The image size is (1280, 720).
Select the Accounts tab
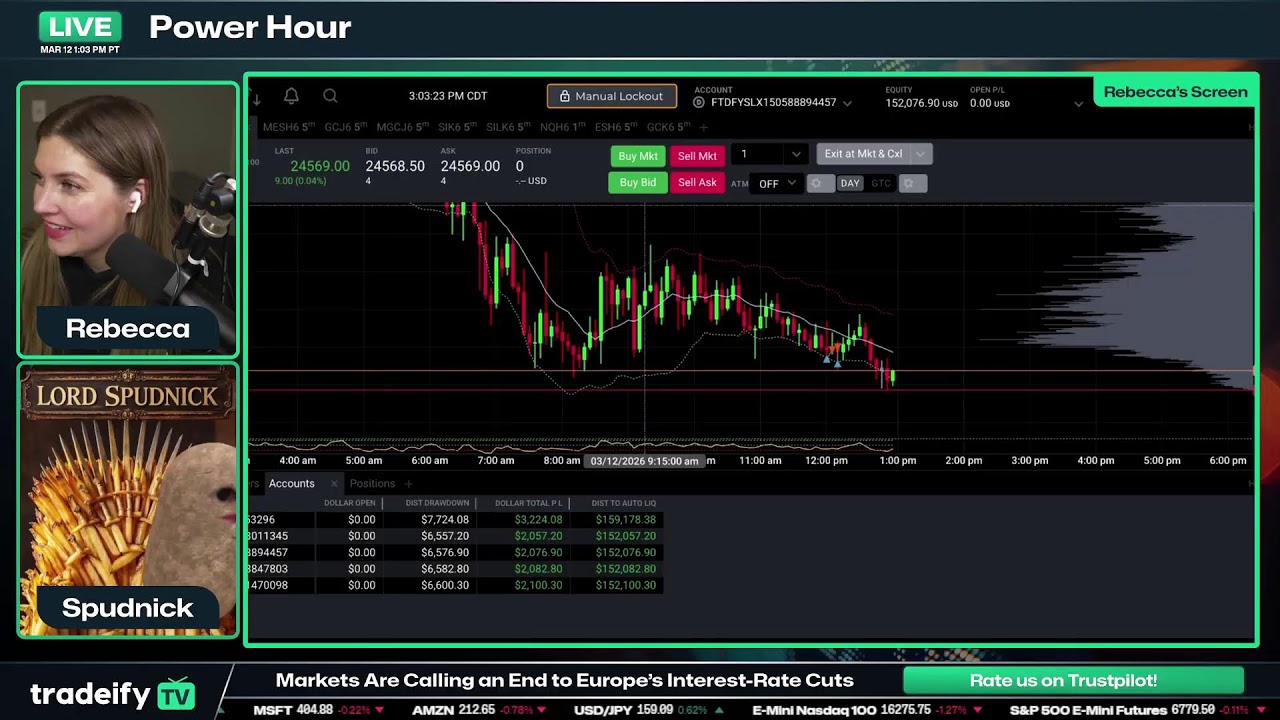[x=291, y=484]
